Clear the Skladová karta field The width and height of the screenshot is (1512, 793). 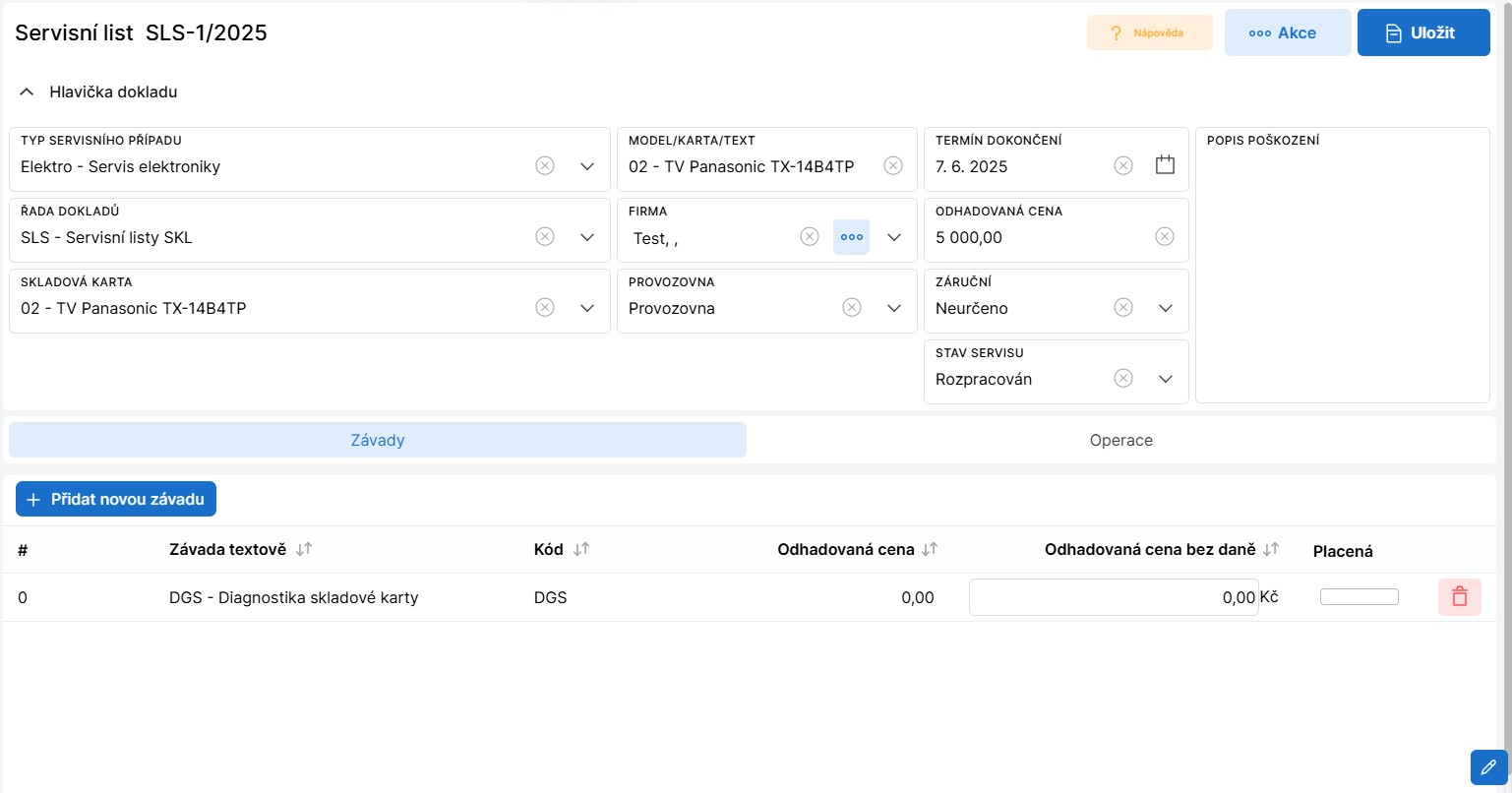click(545, 307)
